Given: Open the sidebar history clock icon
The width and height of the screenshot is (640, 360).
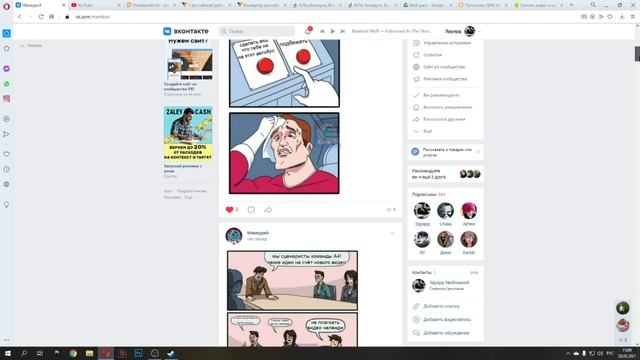Looking at the screenshot, I should click(x=7, y=169).
